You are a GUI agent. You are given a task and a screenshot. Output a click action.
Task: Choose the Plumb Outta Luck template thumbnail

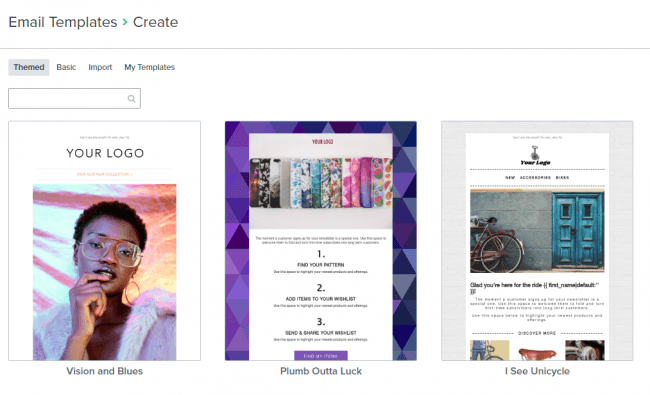click(x=321, y=241)
